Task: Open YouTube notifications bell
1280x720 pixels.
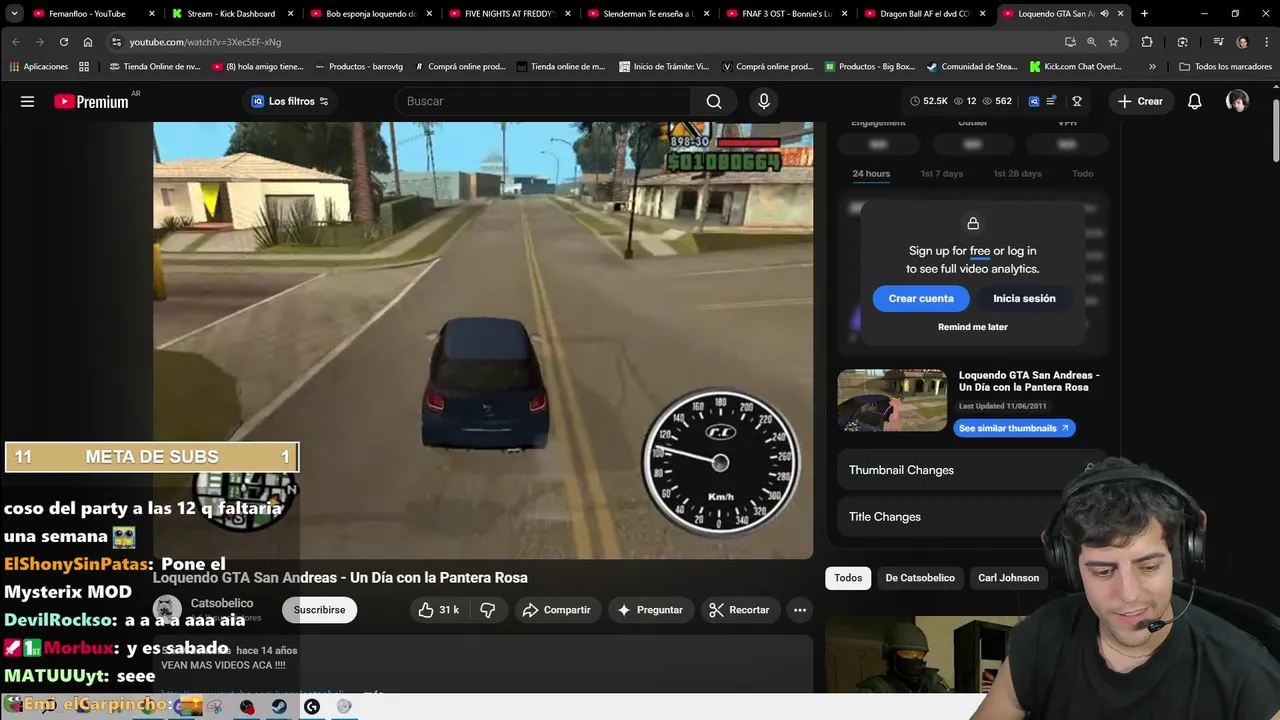Action: pyautogui.click(x=1195, y=101)
